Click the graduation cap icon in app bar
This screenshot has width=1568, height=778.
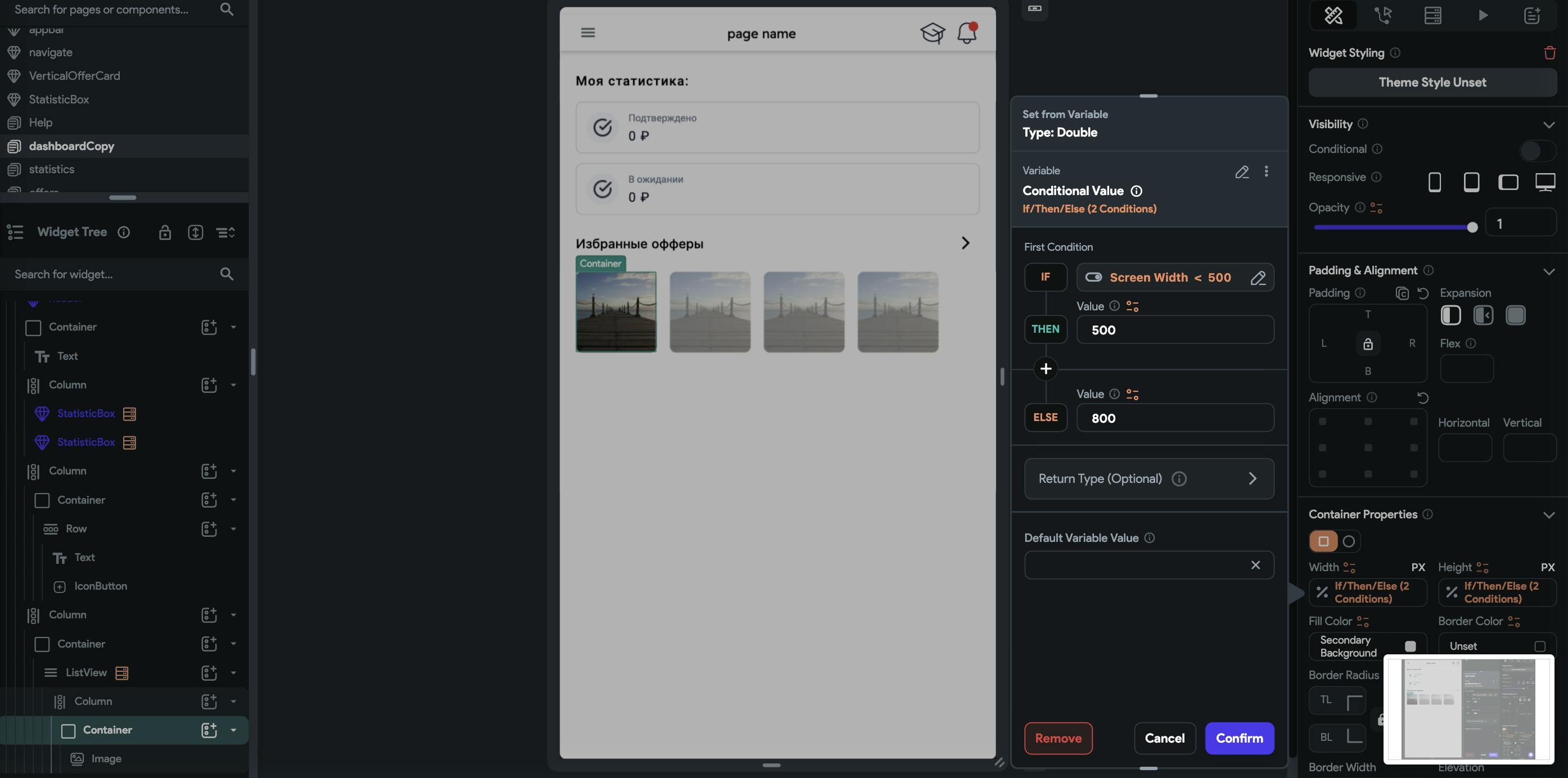tap(932, 33)
